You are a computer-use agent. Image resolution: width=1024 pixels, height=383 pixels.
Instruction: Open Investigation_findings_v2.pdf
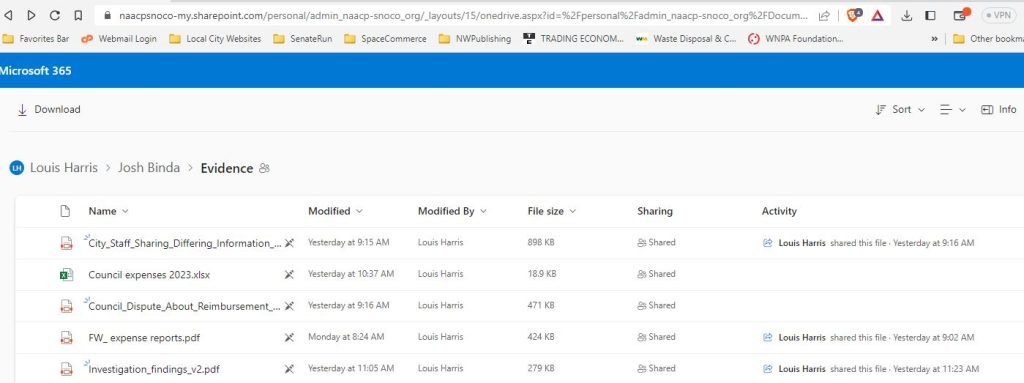pos(153,370)
